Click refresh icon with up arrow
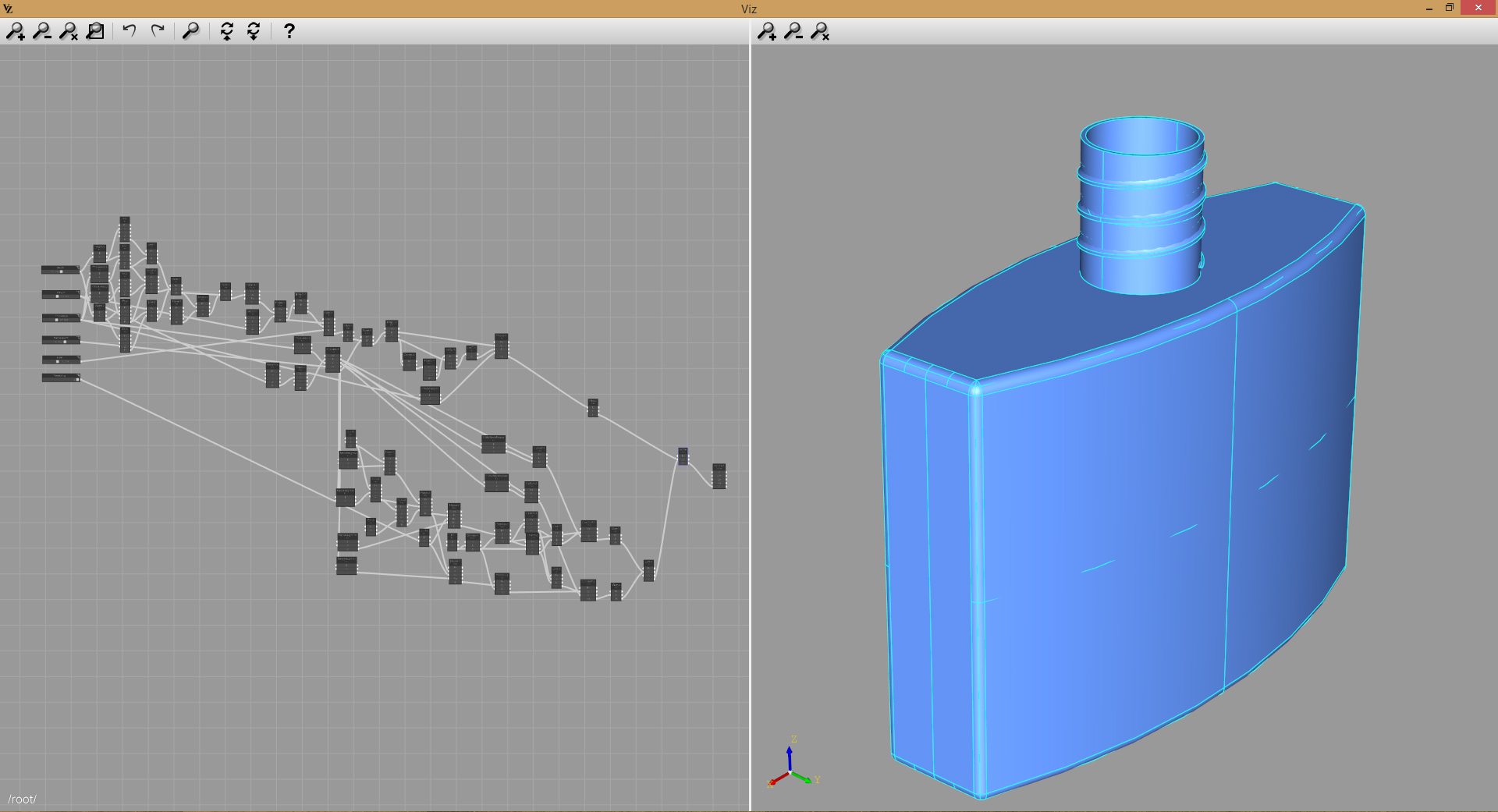 [227, 31]
